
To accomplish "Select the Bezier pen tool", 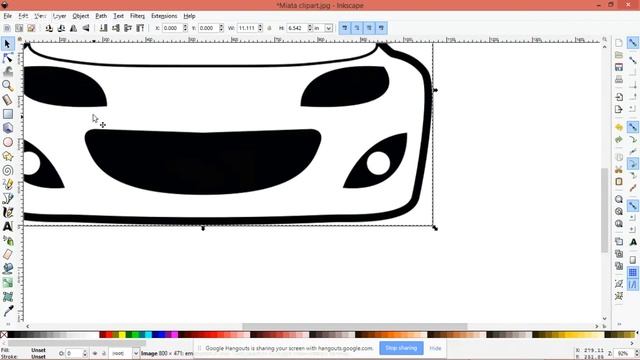I will point(7,198).
